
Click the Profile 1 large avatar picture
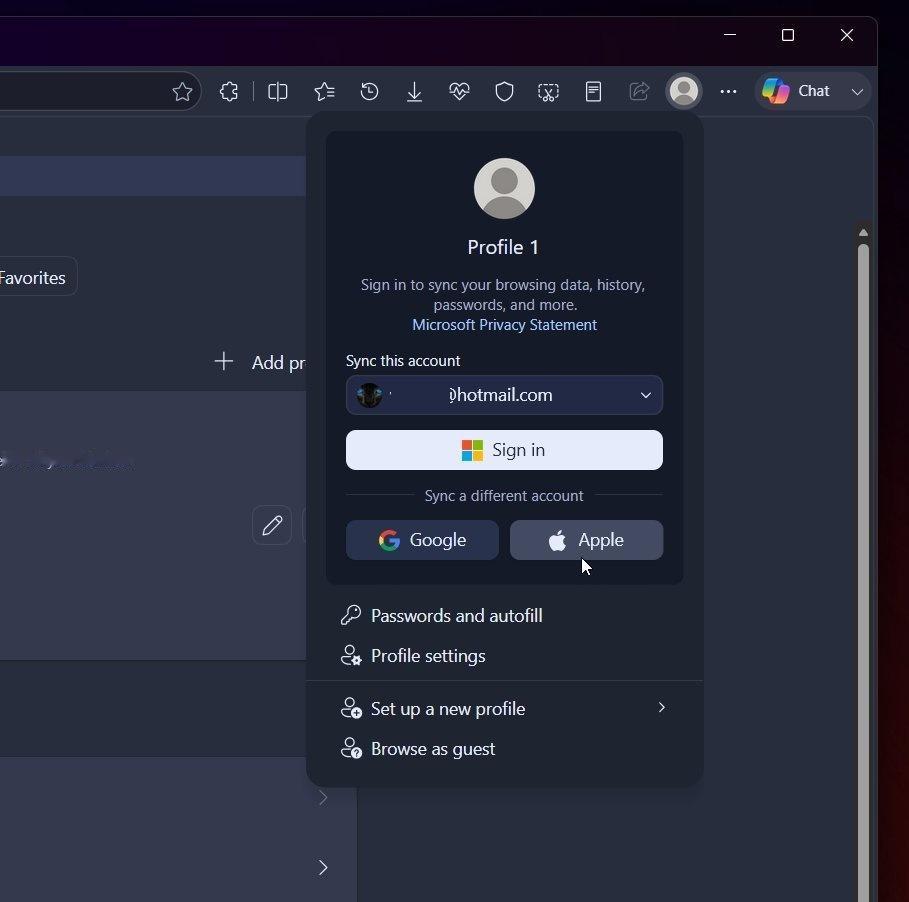point(504,188)
